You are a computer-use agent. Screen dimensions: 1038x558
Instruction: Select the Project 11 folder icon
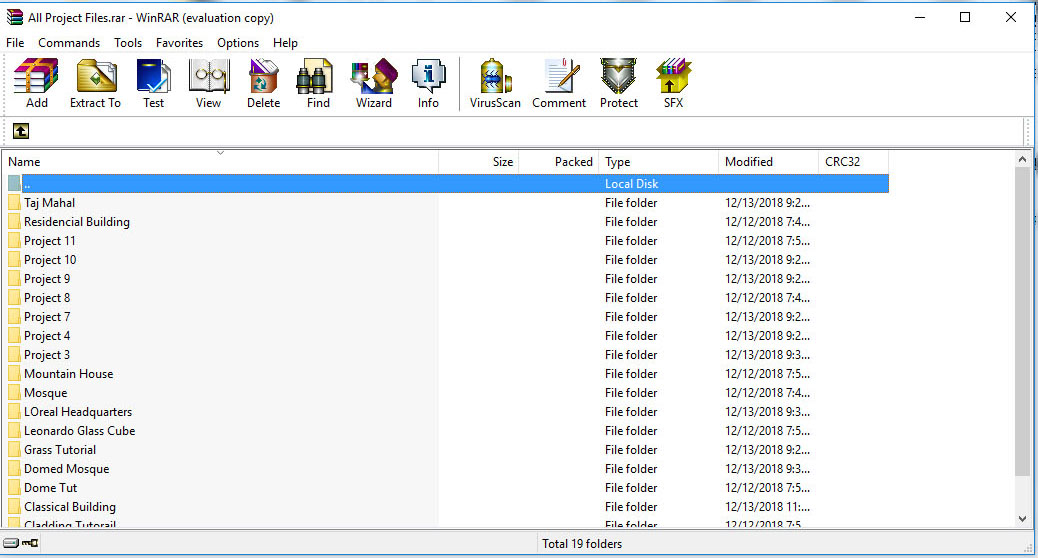pyautogui.click(x=14, y=241)
